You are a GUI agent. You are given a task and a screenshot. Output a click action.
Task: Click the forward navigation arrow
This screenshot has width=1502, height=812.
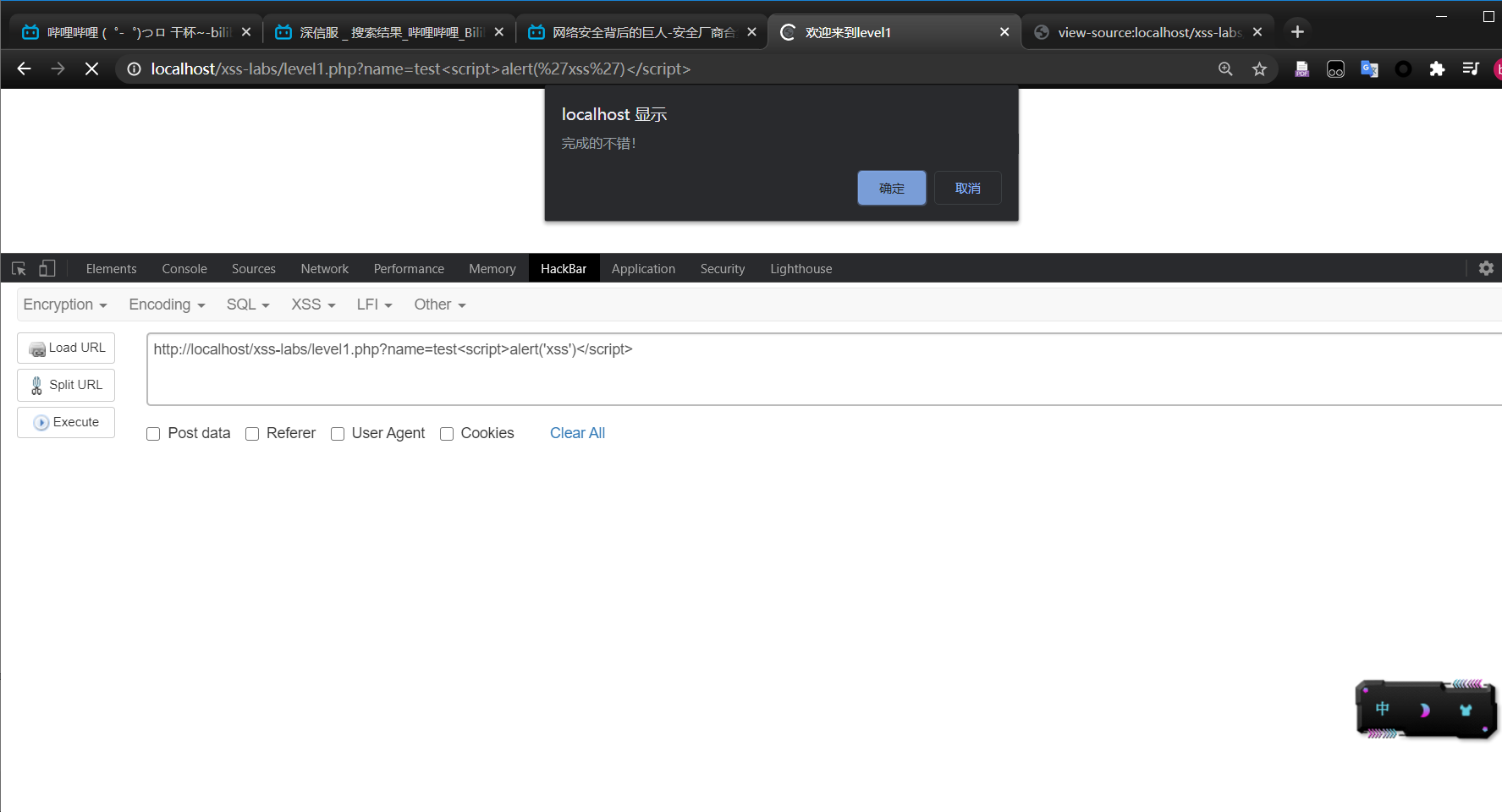point(58,69)
